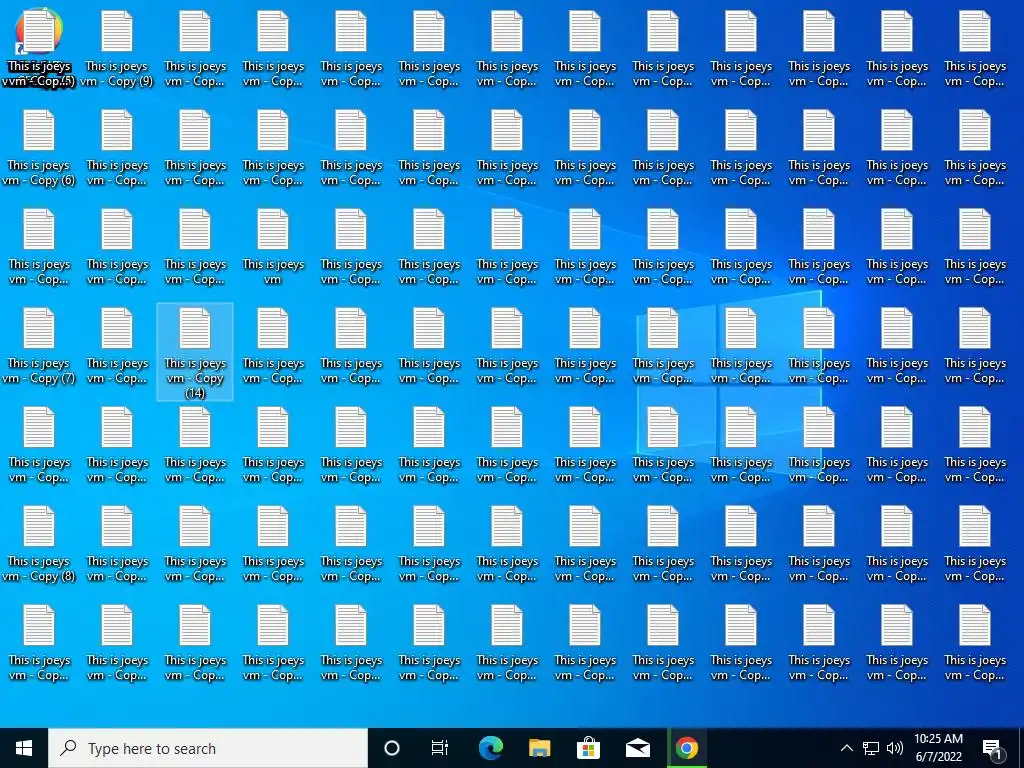Image resolution: width=1024 pixels, height=768 pixels.
Task: Switch to Google Chrome on the taskbar
Action: pos(686,748)
